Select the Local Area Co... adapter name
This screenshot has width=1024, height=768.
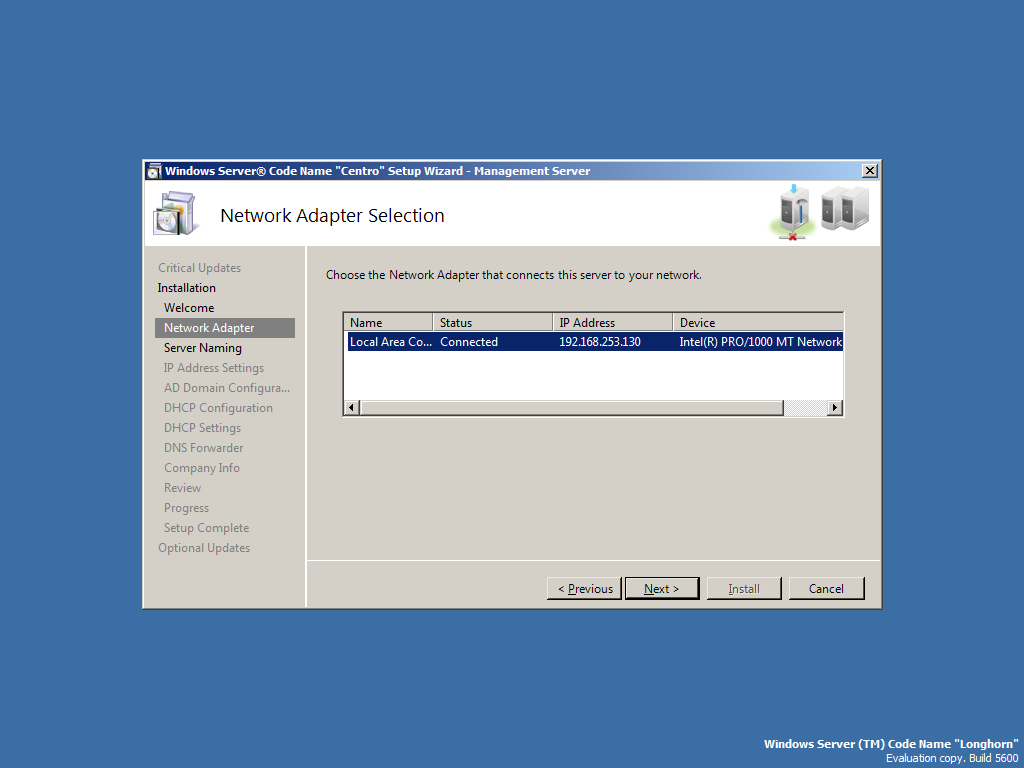pos(391,342)
